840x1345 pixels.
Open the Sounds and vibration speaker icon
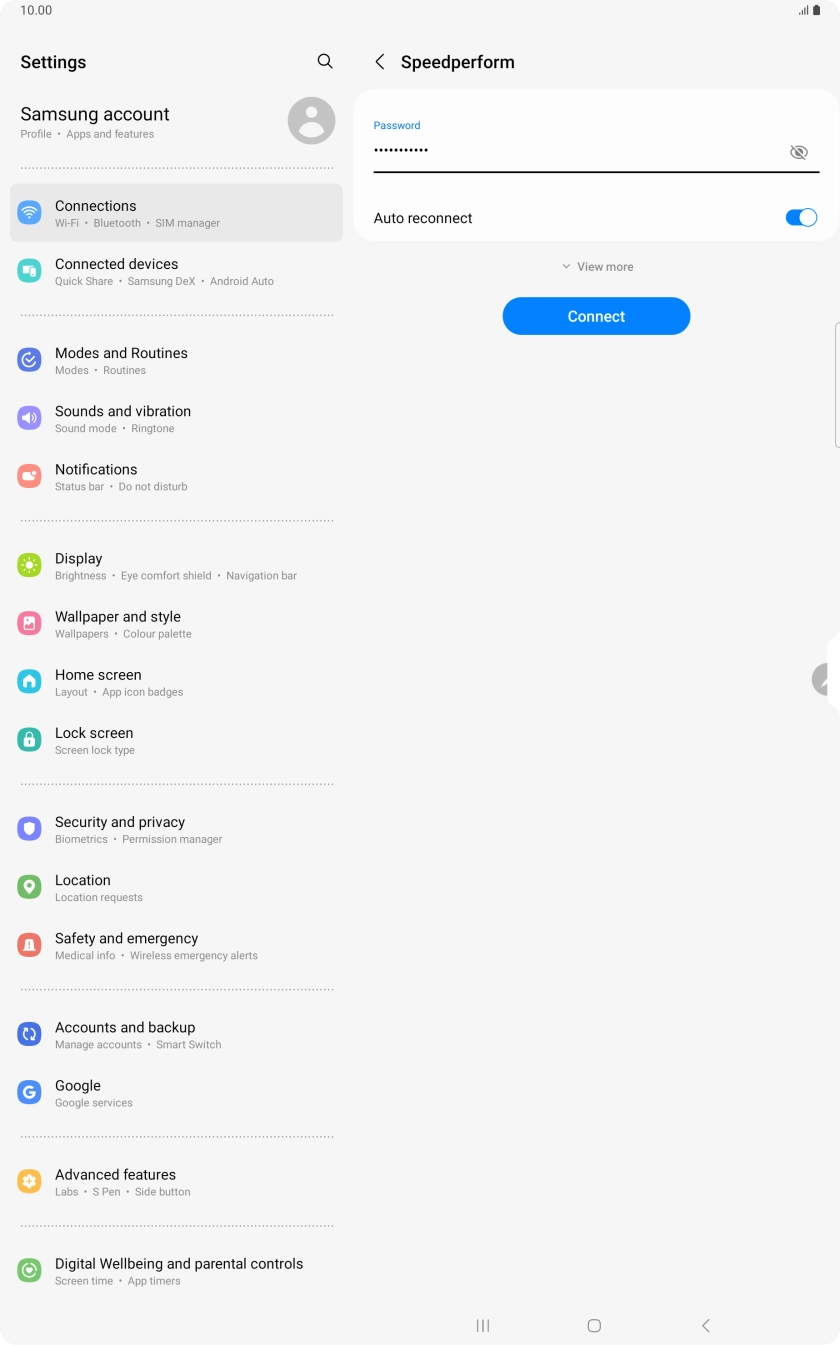pos(30,417)
